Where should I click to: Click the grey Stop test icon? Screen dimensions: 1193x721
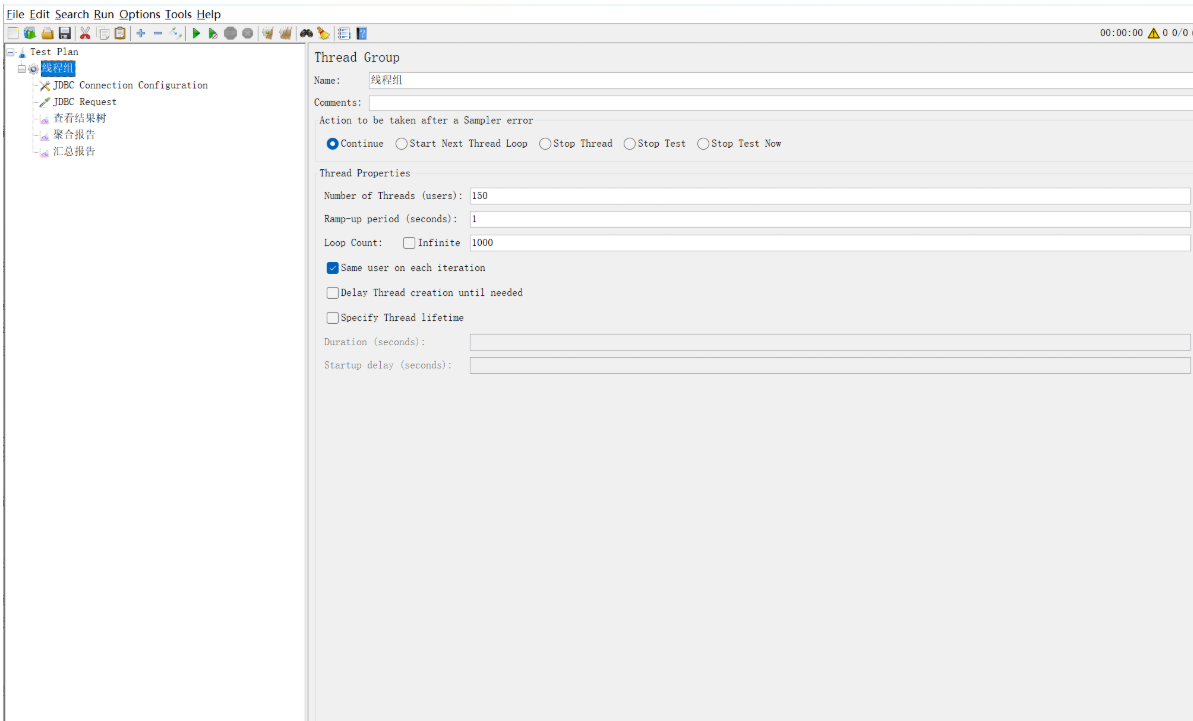231,33
